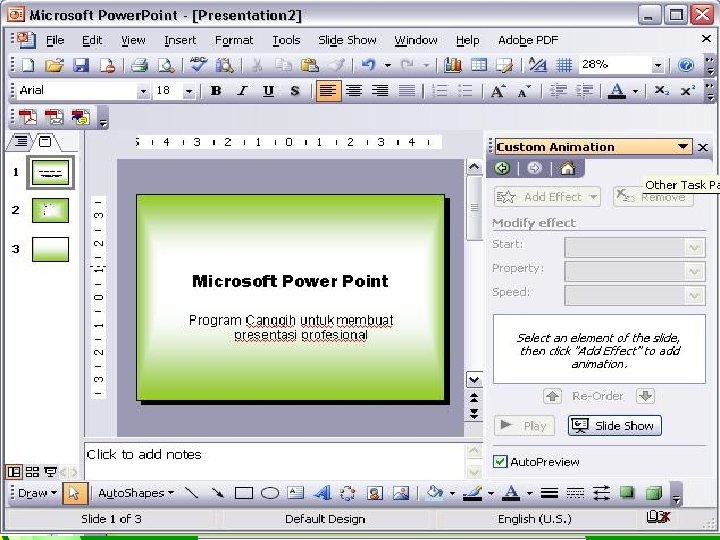Open the AutoShapes dropdown
Viewport: 720px width, 540px height.
coord(136,493)
